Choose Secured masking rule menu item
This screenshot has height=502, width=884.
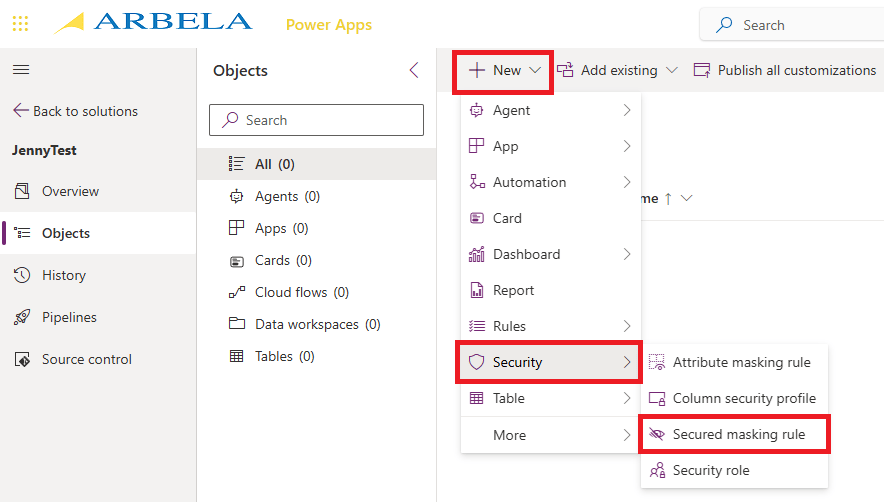click(x=738, y=434)
